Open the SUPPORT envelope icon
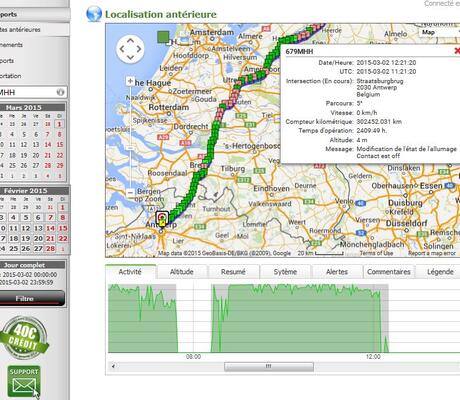Image resolution: width=460 pixels, height=400 pixels. (x=24, y=382)
